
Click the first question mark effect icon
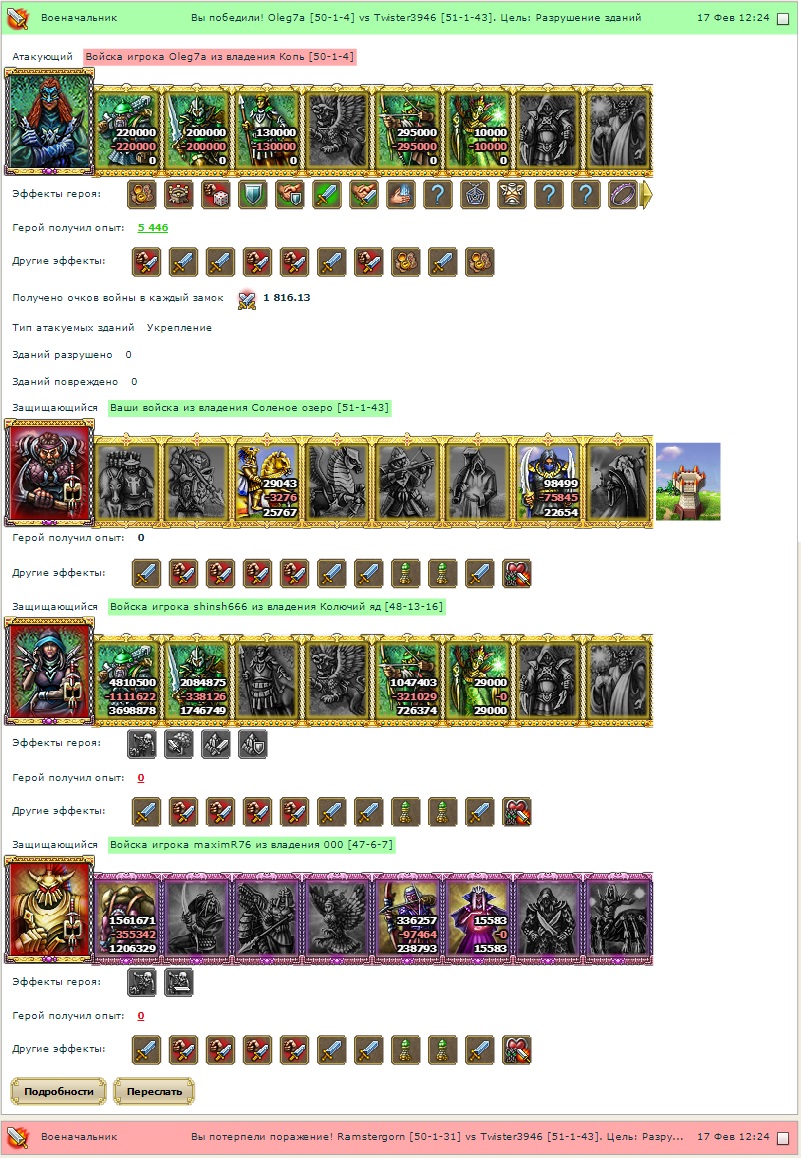pyautogui.click(x=437, y=195)
